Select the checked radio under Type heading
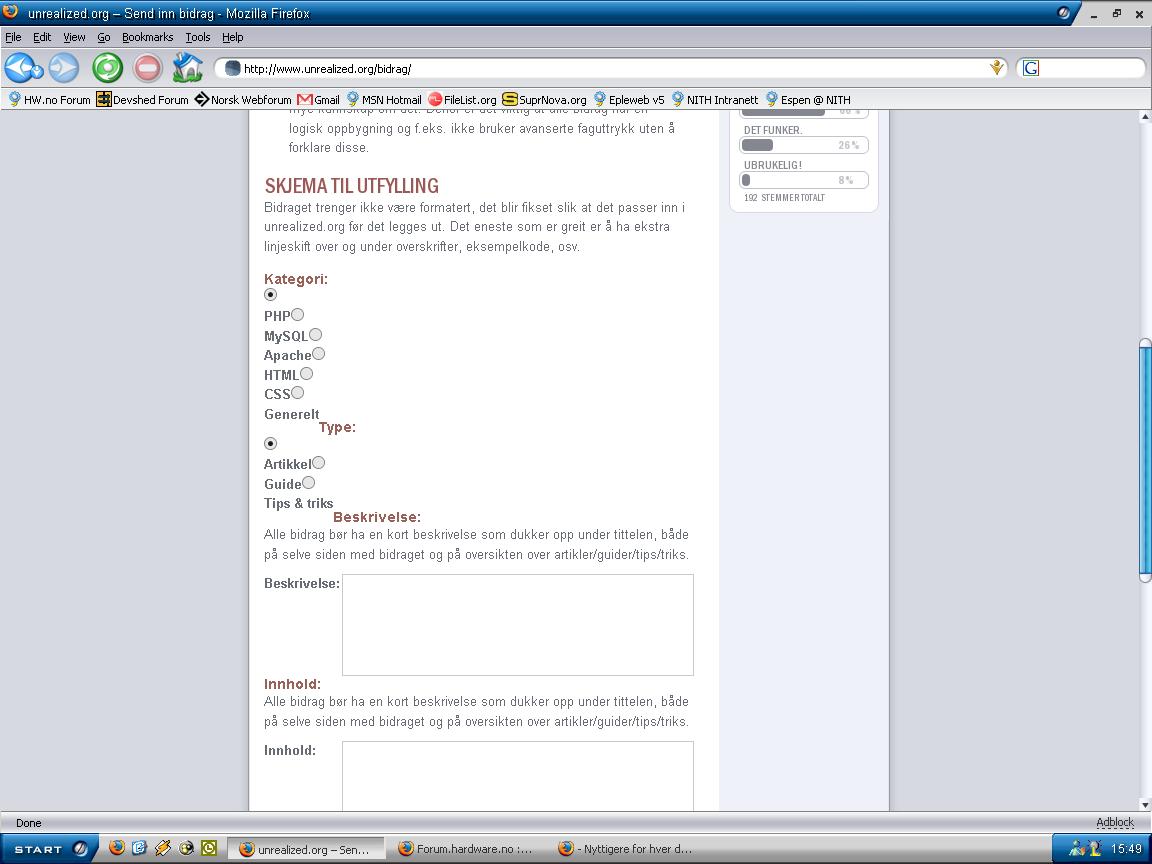The height and width of the screenshot is (864, 1152). tap(270, 444)
